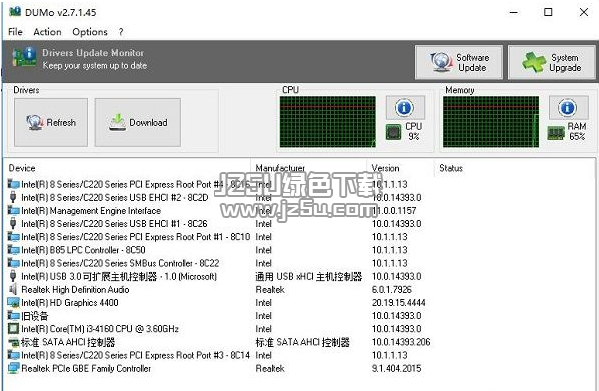Click the RAM module icon
The image size is (599, 391).
[x=556, y=133]
